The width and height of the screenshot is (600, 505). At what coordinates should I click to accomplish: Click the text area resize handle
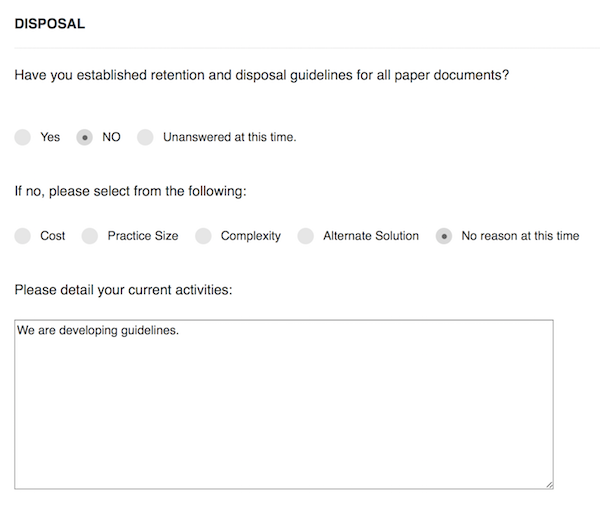click(x=549, y=485)
